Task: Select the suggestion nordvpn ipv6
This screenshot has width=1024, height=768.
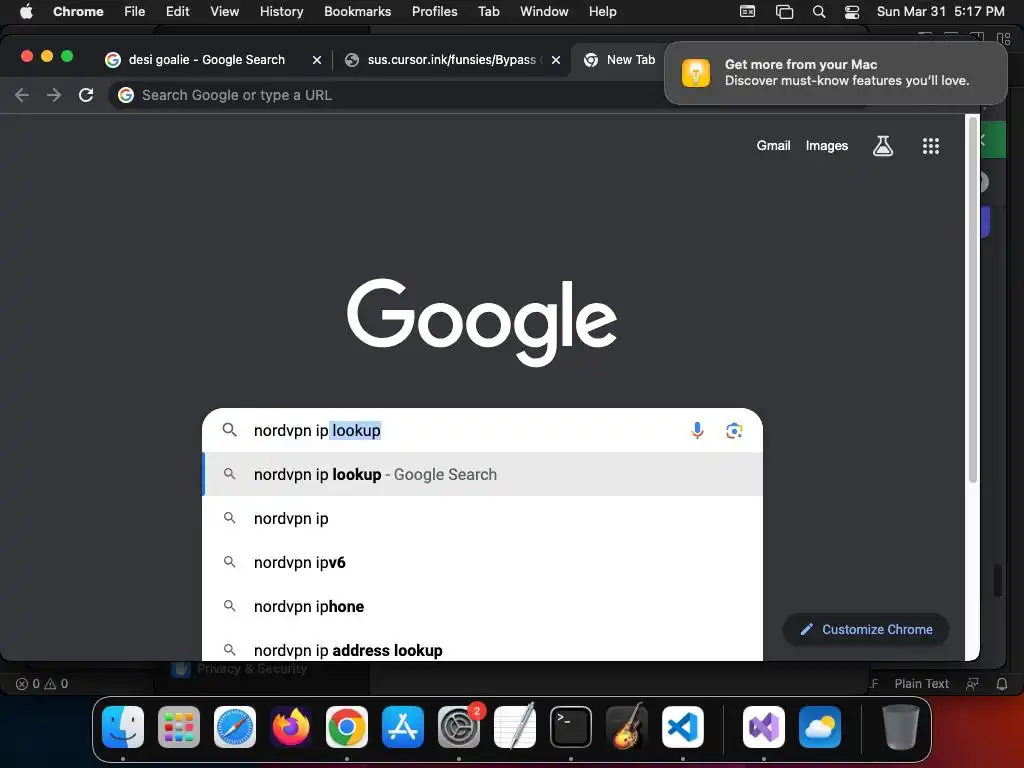Action: [x=482, y=562]
